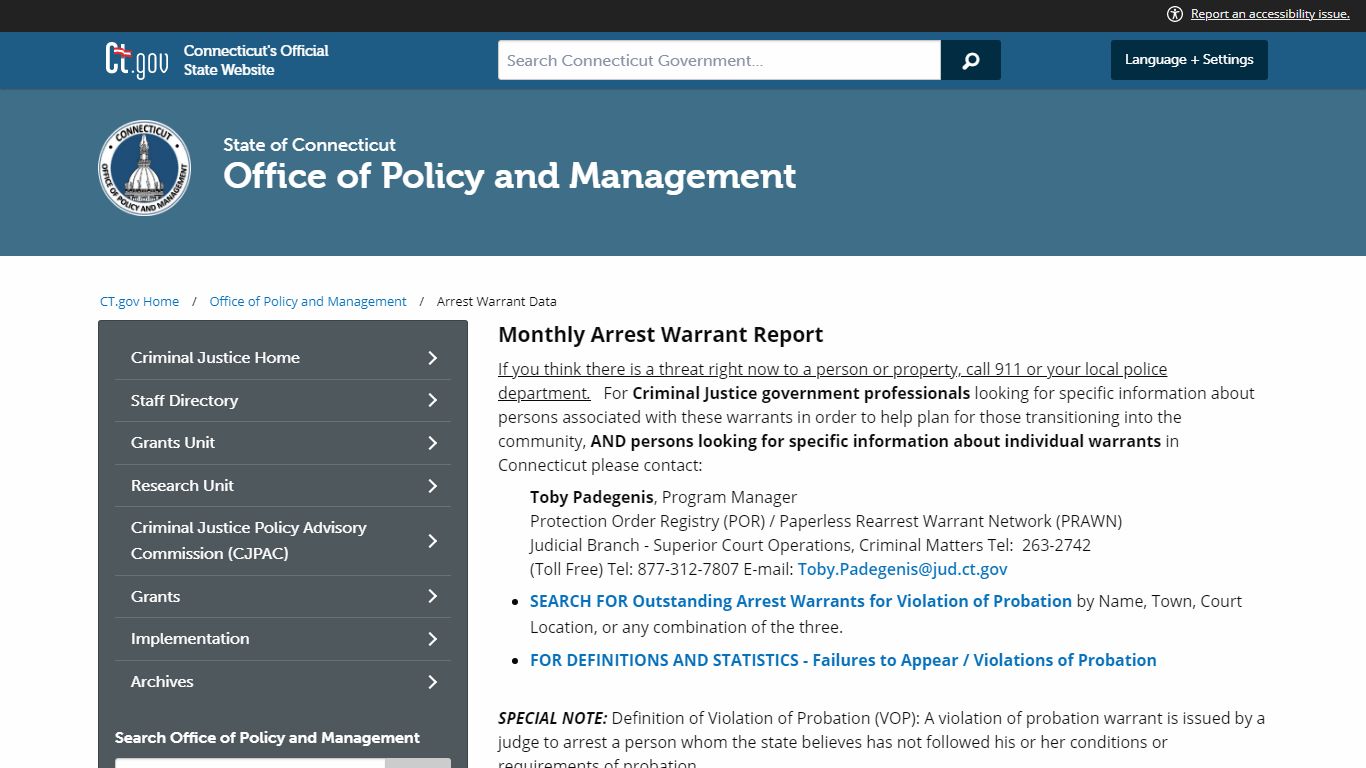The height and width of the screenshot is (768, 1366).
Task: Click SPECIAL NOTE text
Action: [553, 718]
